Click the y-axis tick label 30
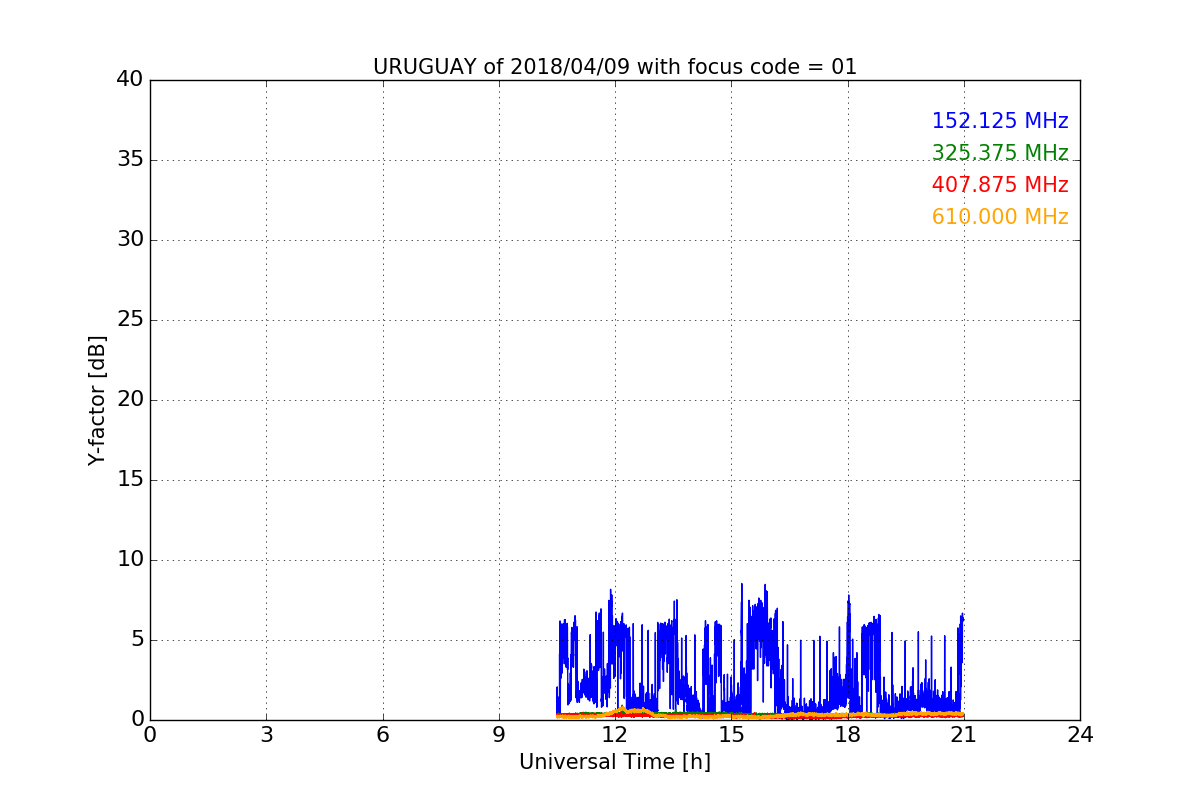The height and width of the screenshot is (800, 1200). [130, 240]
